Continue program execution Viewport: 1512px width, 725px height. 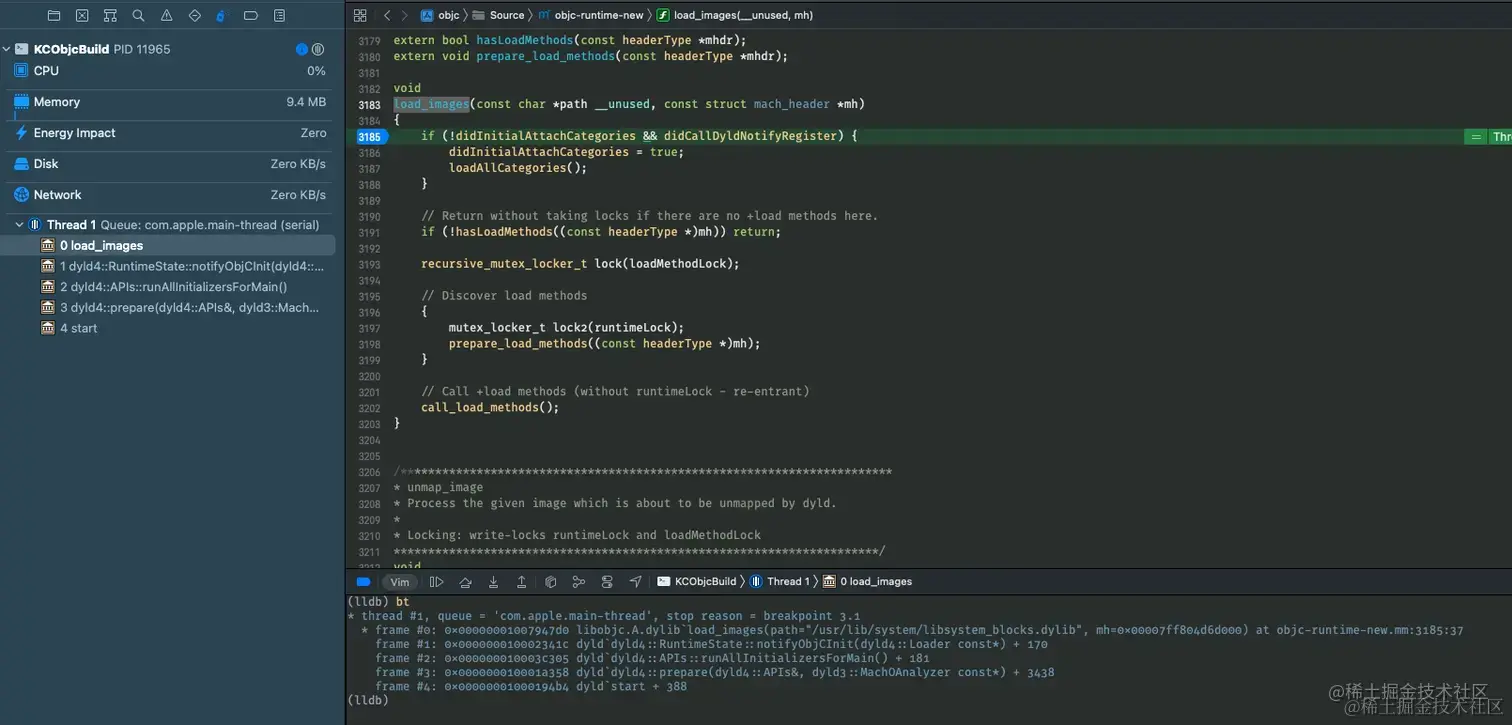tap(436, 582)
